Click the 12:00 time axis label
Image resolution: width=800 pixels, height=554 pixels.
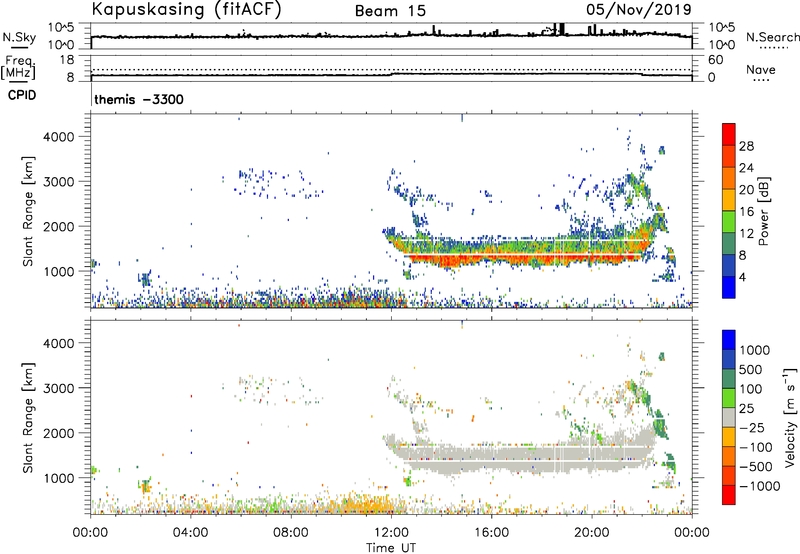(391, 533)
